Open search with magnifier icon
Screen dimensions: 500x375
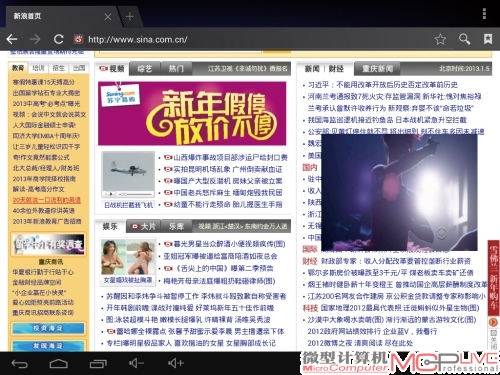(464, 39)
